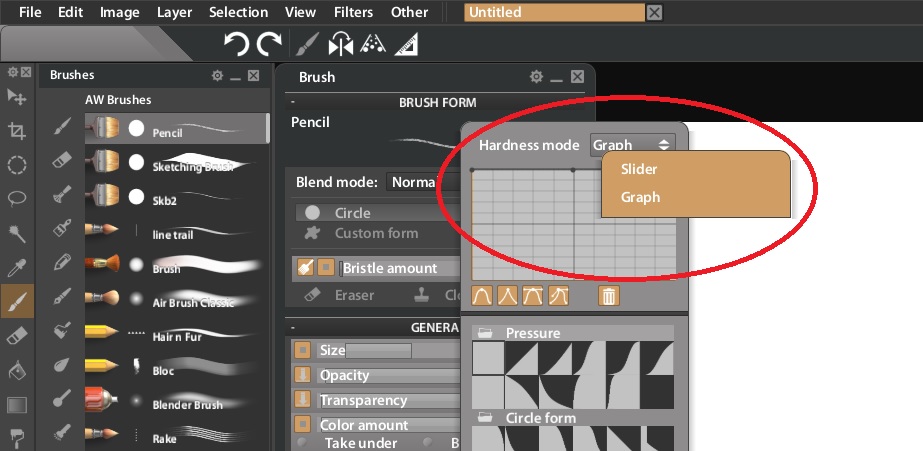The width and height of the screenshot is (923, 451).
Task: Click the brush icon in the top toolbar
Action: pyautogui.click(x=306, y=44)
